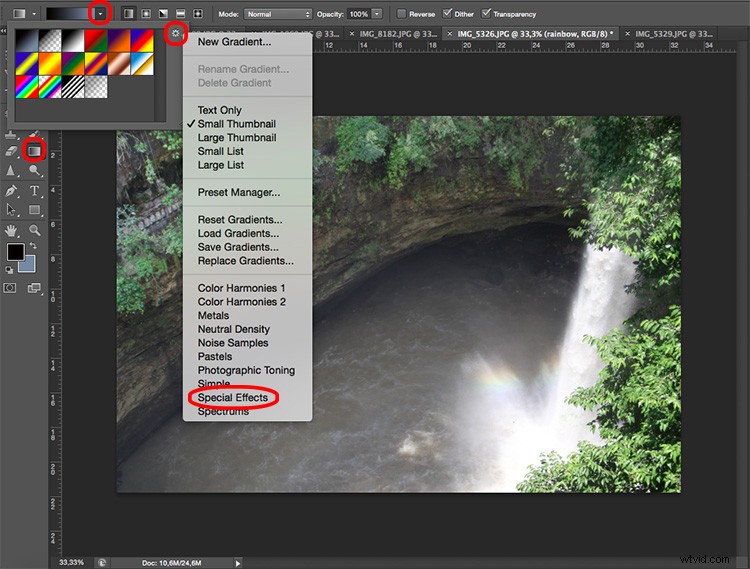Load the Pastels gradient set

215,357
